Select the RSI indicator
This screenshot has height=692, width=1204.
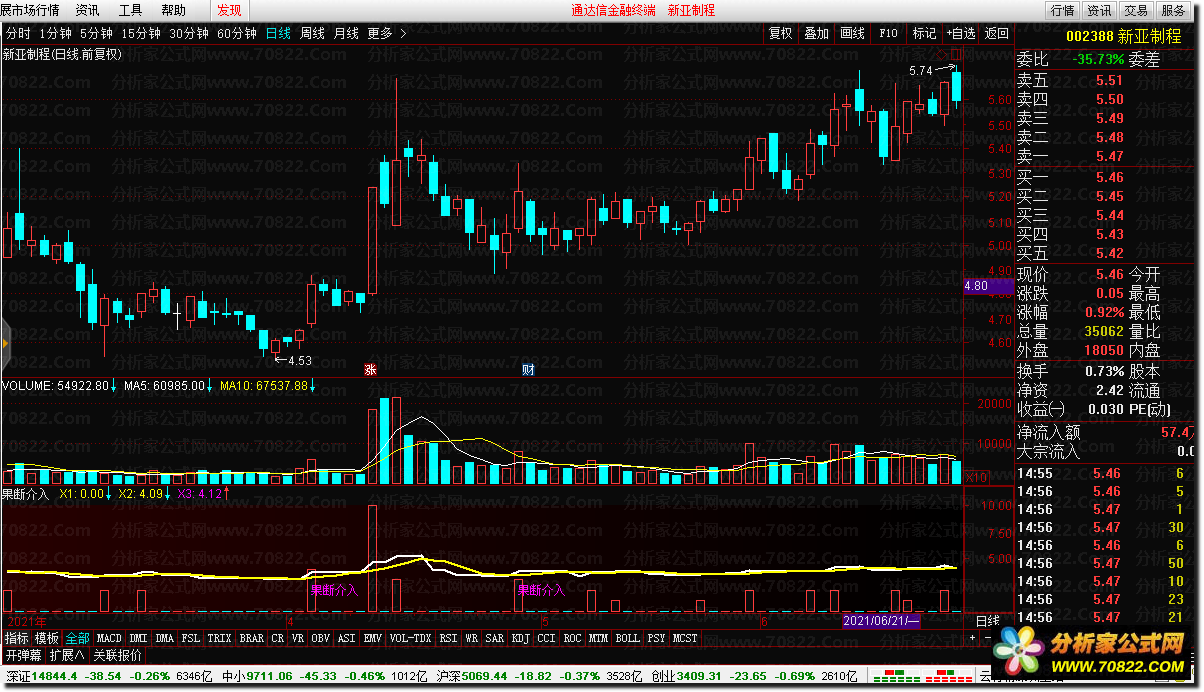tap(449, 638)
